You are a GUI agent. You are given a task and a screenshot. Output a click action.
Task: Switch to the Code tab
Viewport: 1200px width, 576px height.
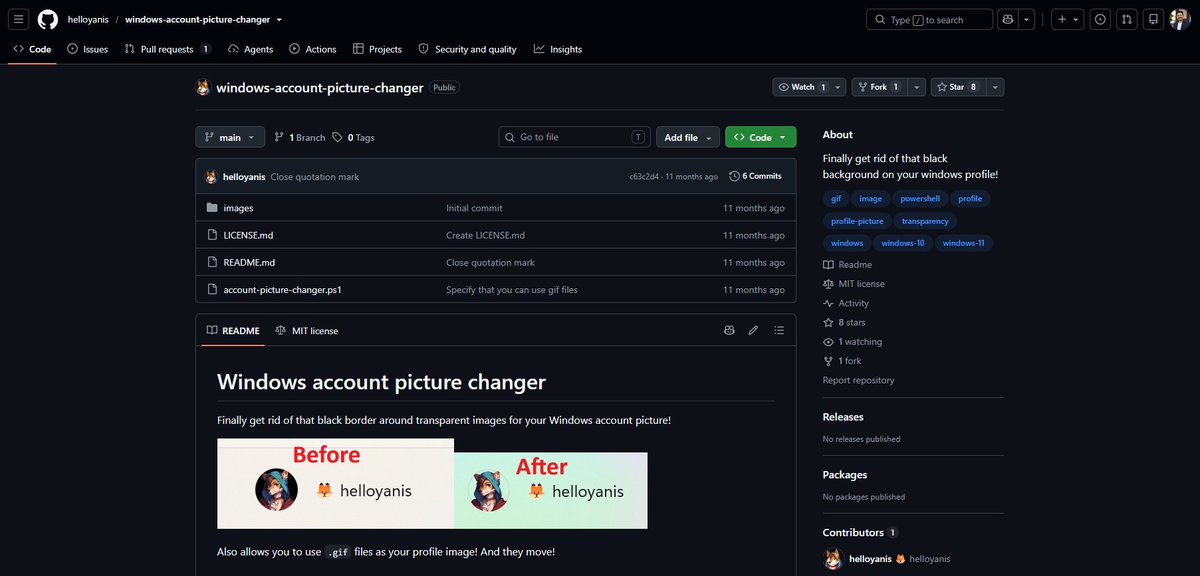[x=33, y=49]
